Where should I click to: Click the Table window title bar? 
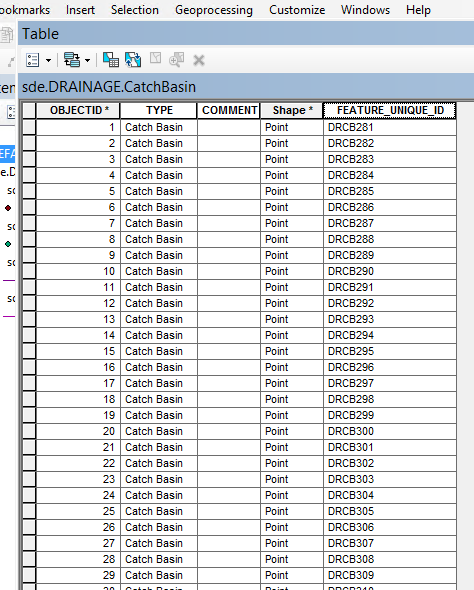pos(246,33)
